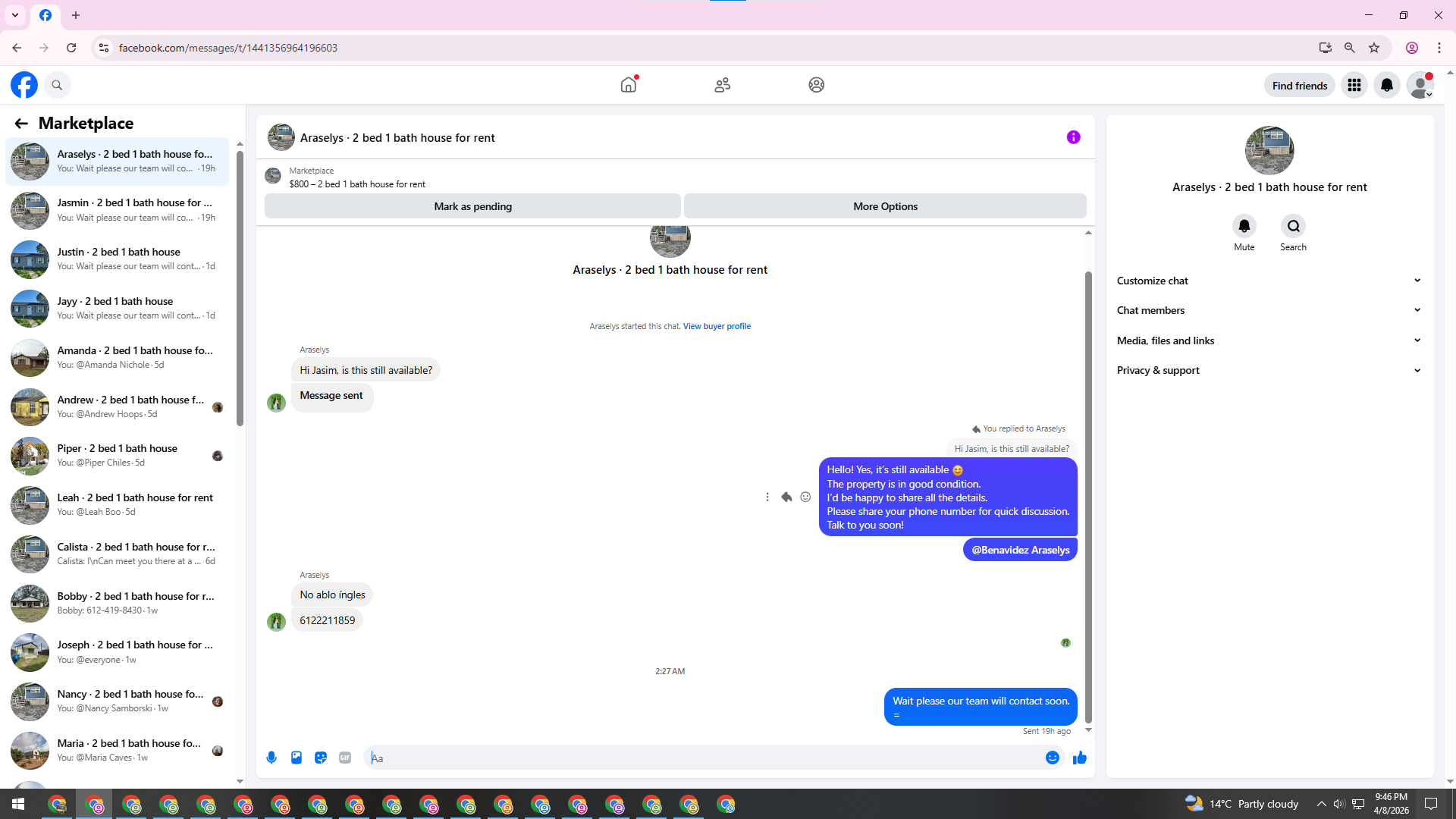
Task: Mute this conversation with bell icon
Action: [1244, 226]
